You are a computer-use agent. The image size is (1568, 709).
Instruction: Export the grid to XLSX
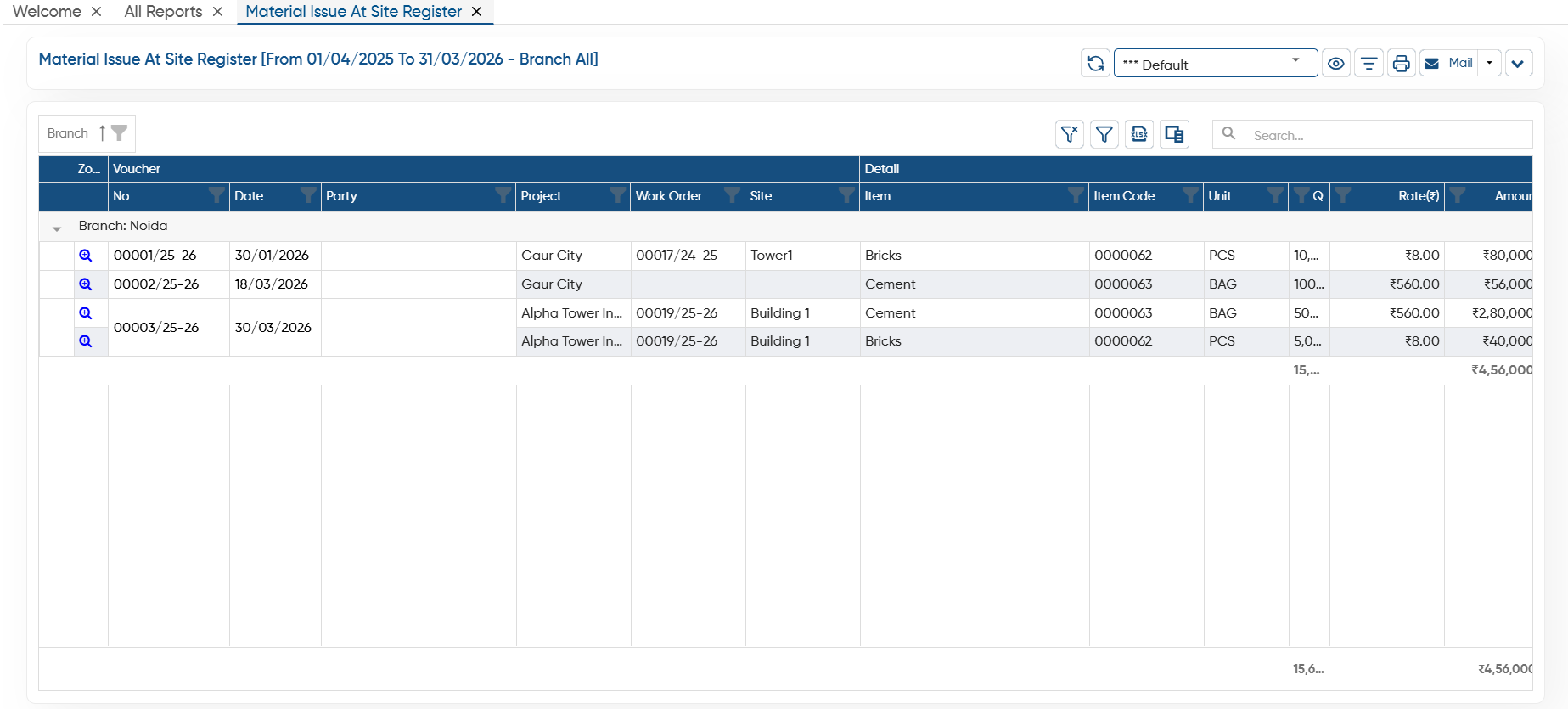tap(1139, 134)
